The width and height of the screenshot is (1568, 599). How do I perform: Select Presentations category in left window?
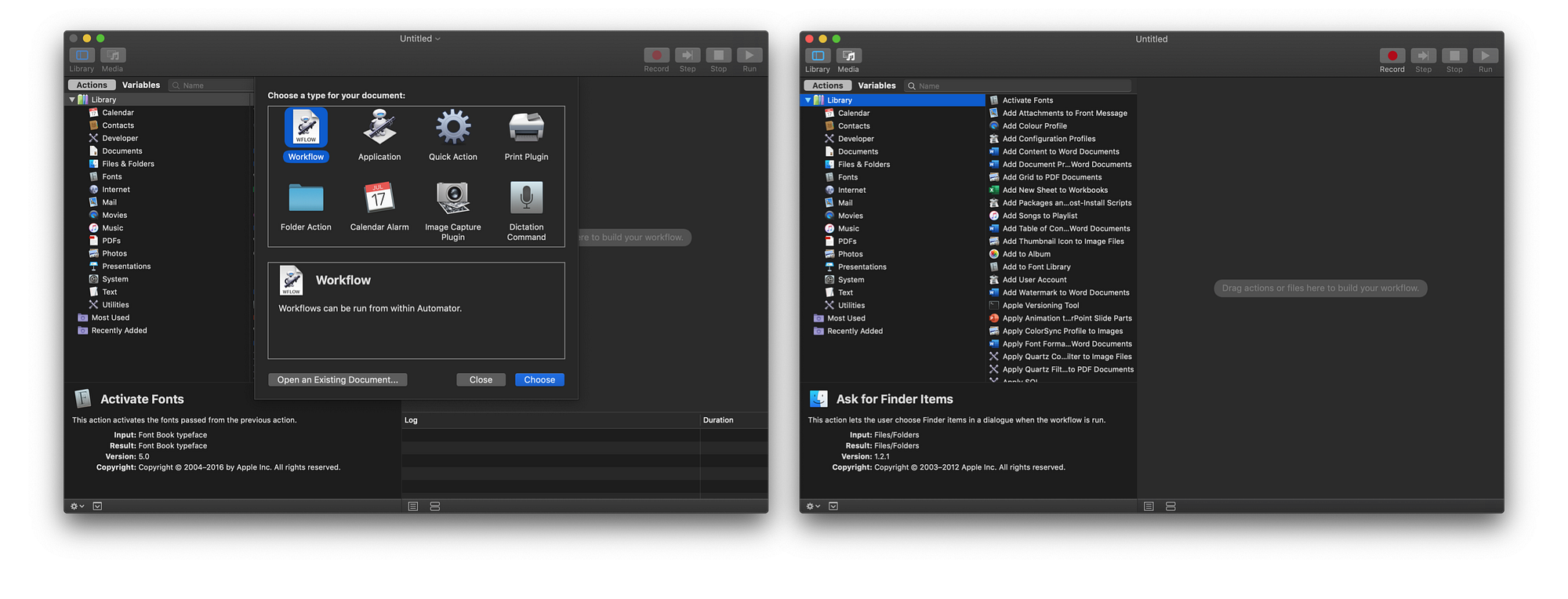tap(125, 266)
